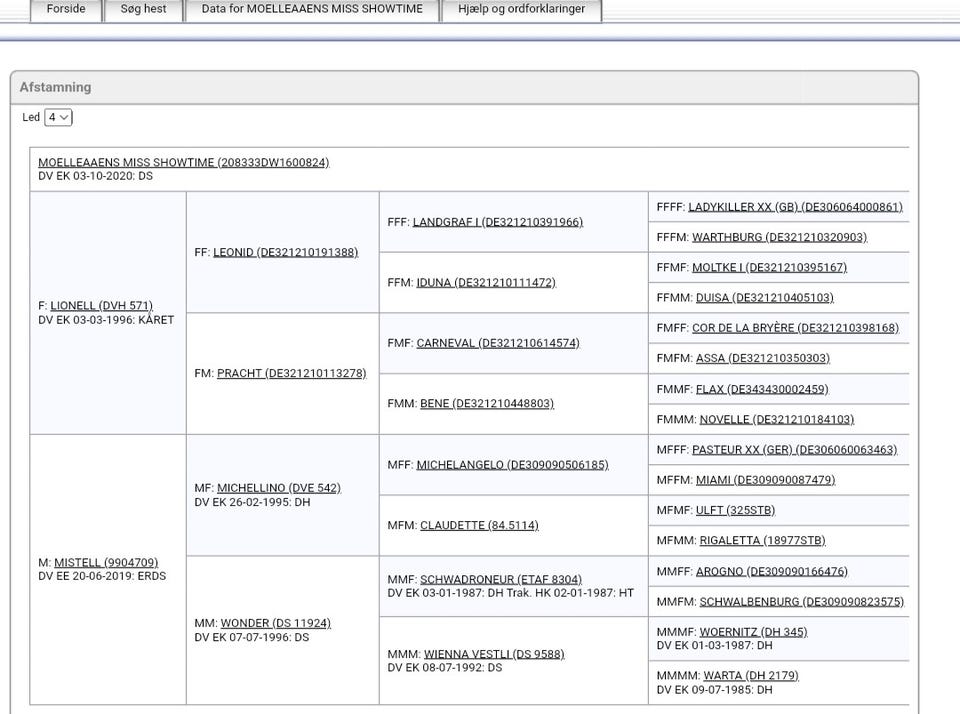Open ULFT (325STB) link
The width and height of the screenshot is (960, 714).
click(735, 510)
